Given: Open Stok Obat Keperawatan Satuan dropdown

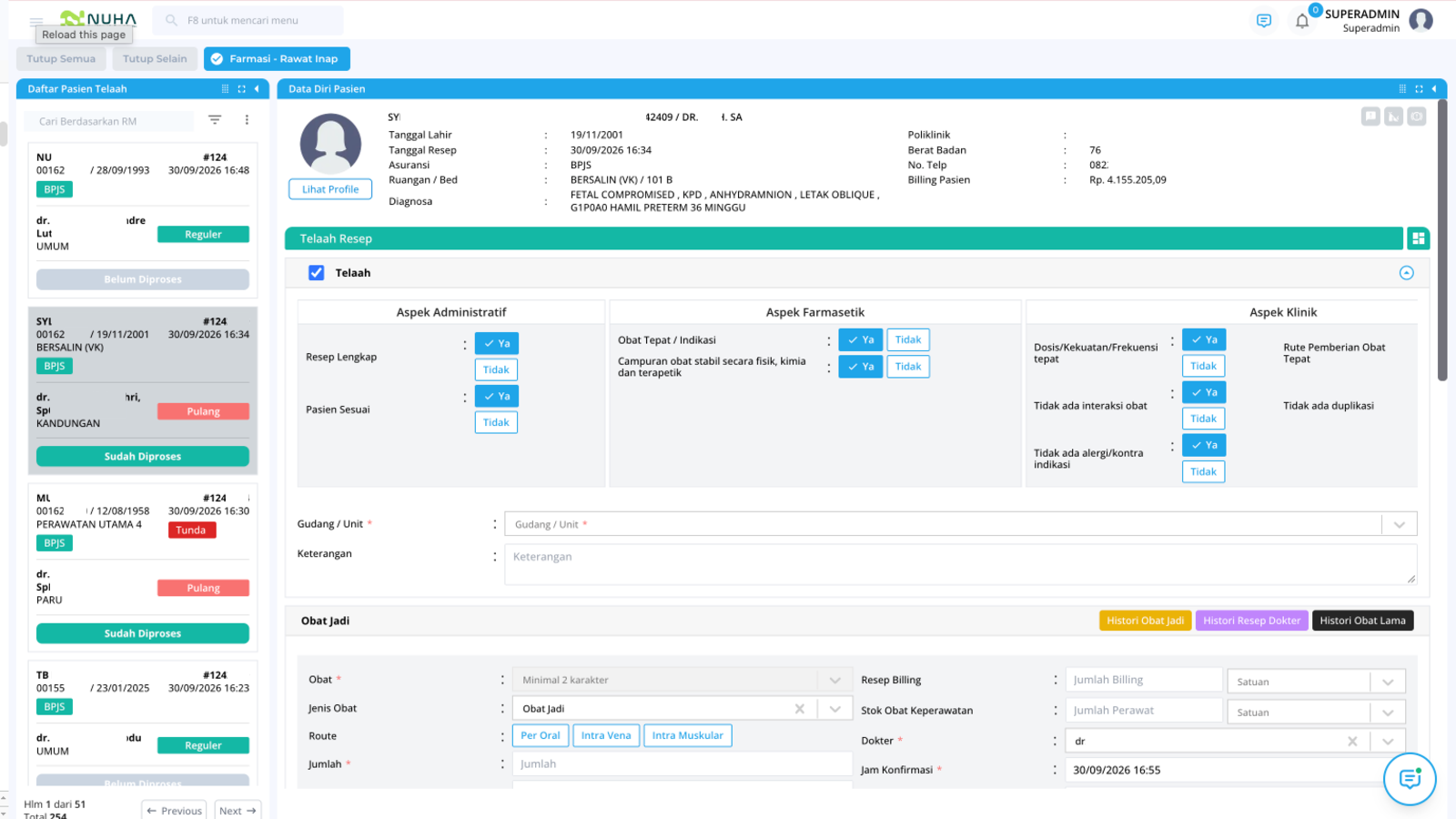Looking at the screenshot, I should point(1317,713).
